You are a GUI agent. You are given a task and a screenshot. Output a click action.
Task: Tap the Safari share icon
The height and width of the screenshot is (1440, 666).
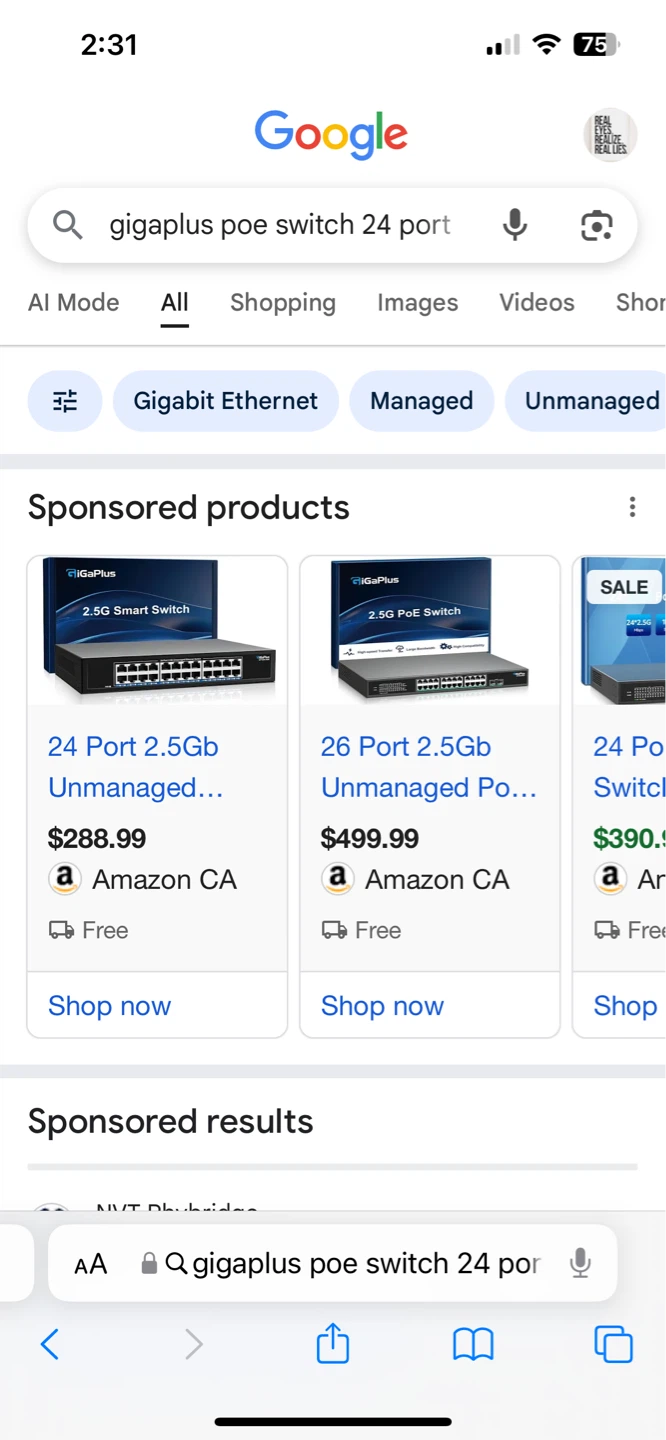[333, 1344]
